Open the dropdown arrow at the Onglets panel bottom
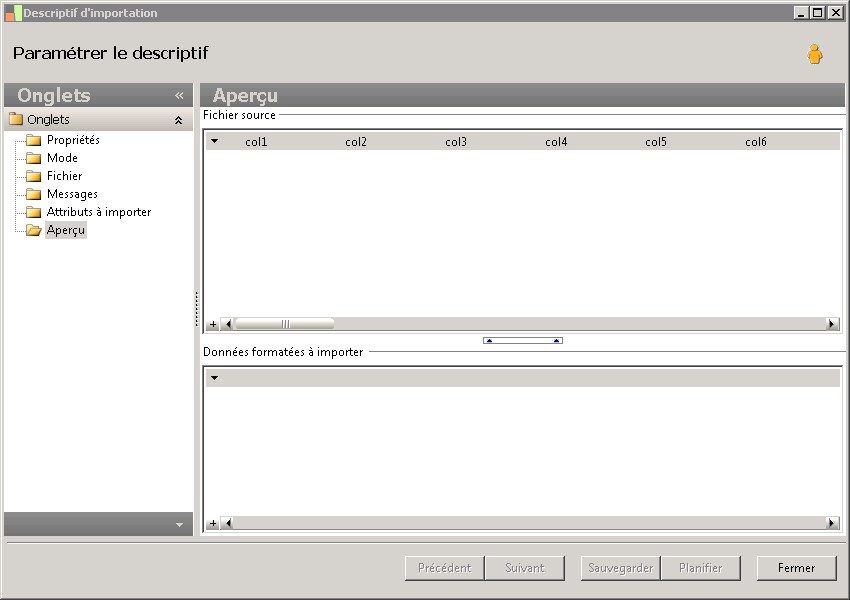 pyautogui.click(x=179, y=525)
